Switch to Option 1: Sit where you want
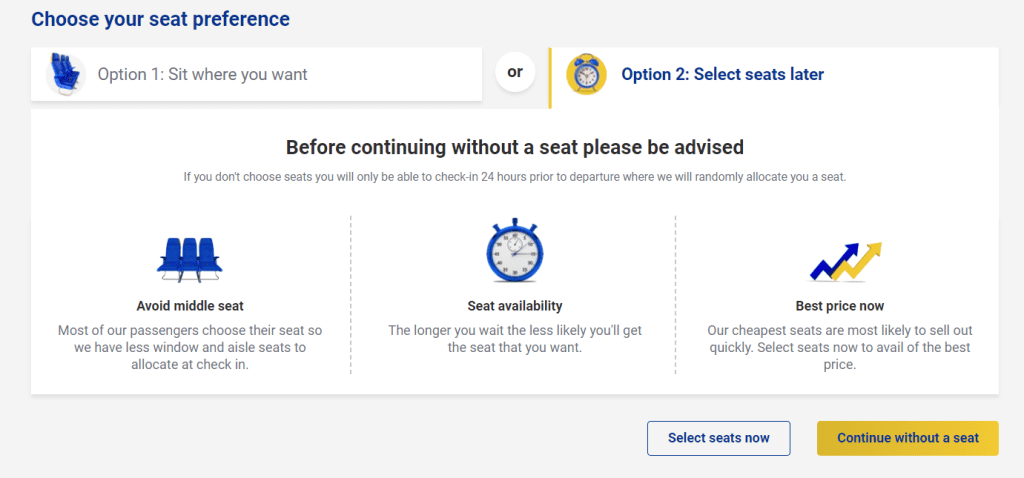The width and height of the screenshot is (1024, 478). pos(256,74)
